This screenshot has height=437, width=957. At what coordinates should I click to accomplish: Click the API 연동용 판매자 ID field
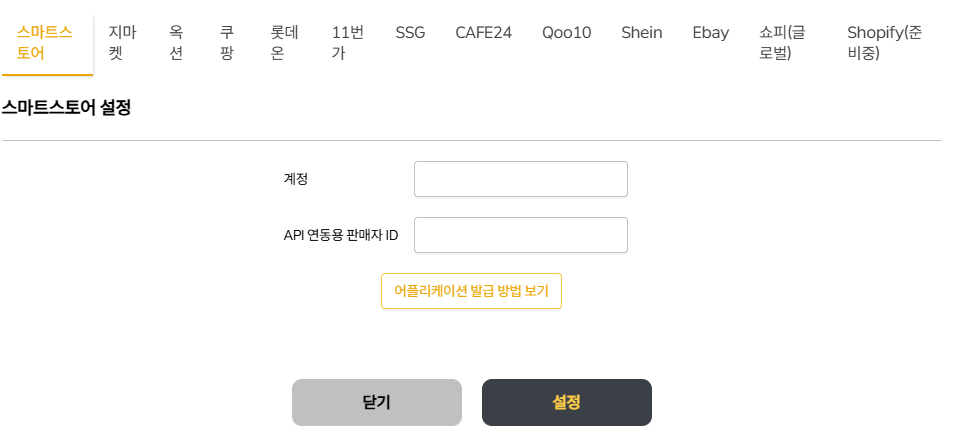pyautogui.click(x=520, y=235)
